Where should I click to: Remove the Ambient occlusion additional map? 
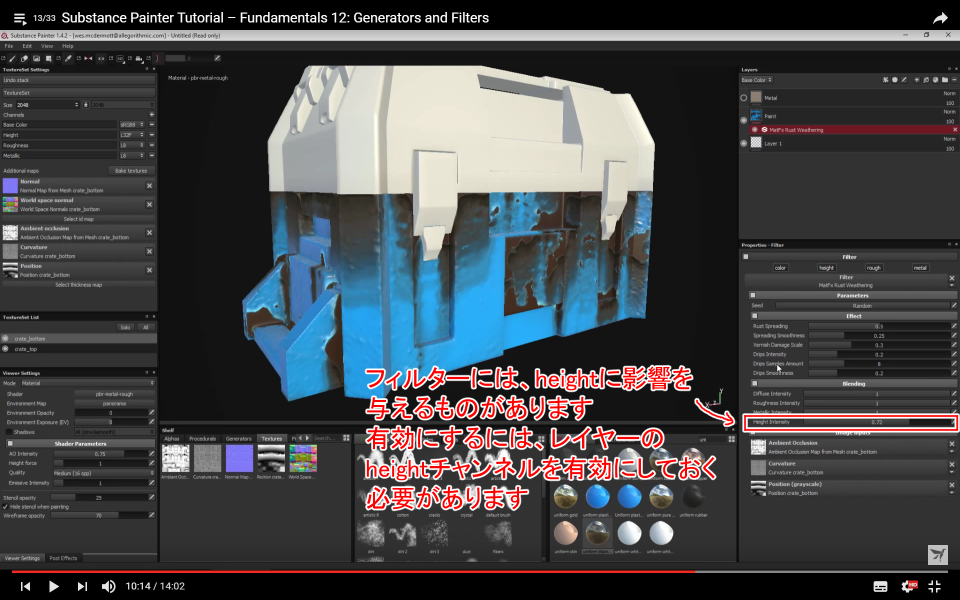tap(149, 233)
